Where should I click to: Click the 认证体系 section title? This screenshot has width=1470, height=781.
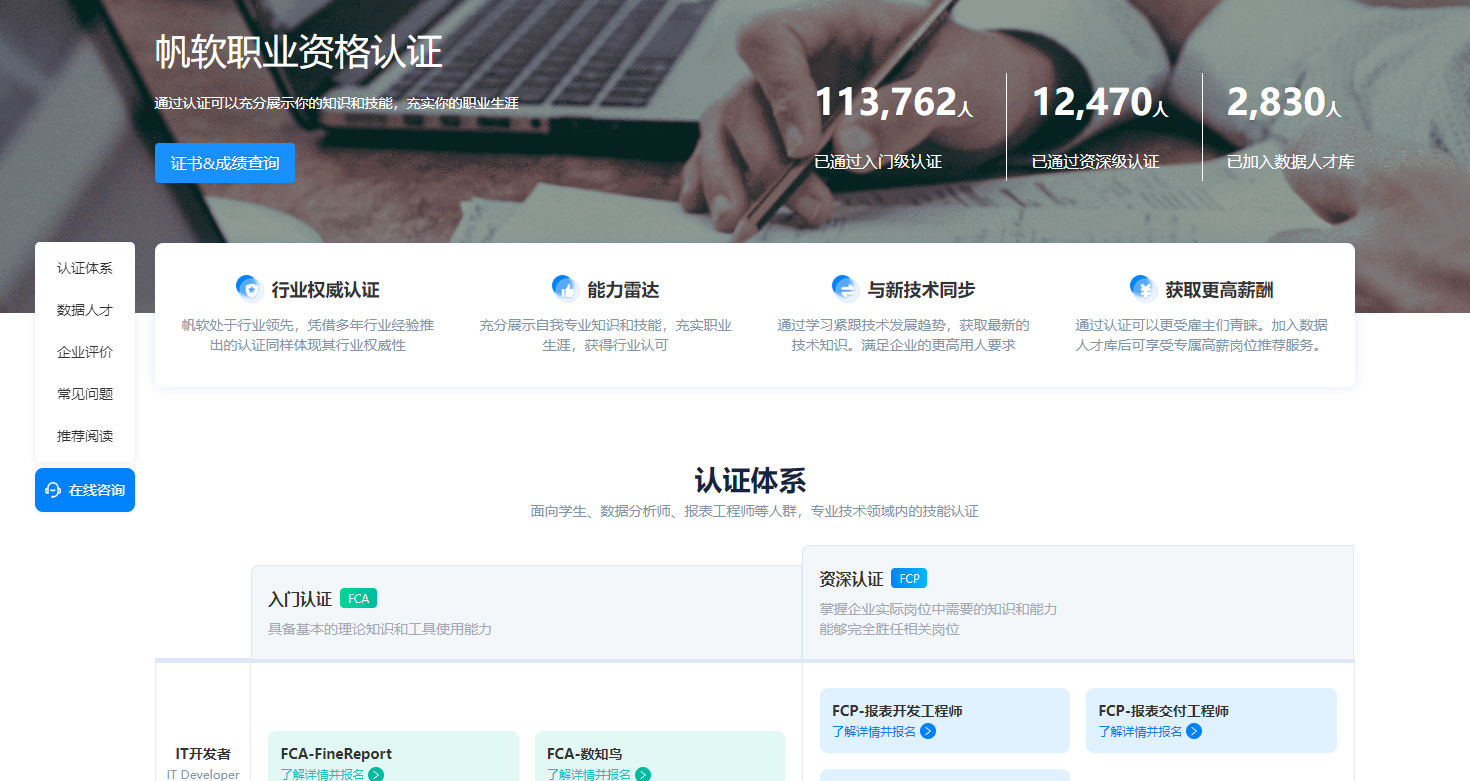tap(750, 480)
